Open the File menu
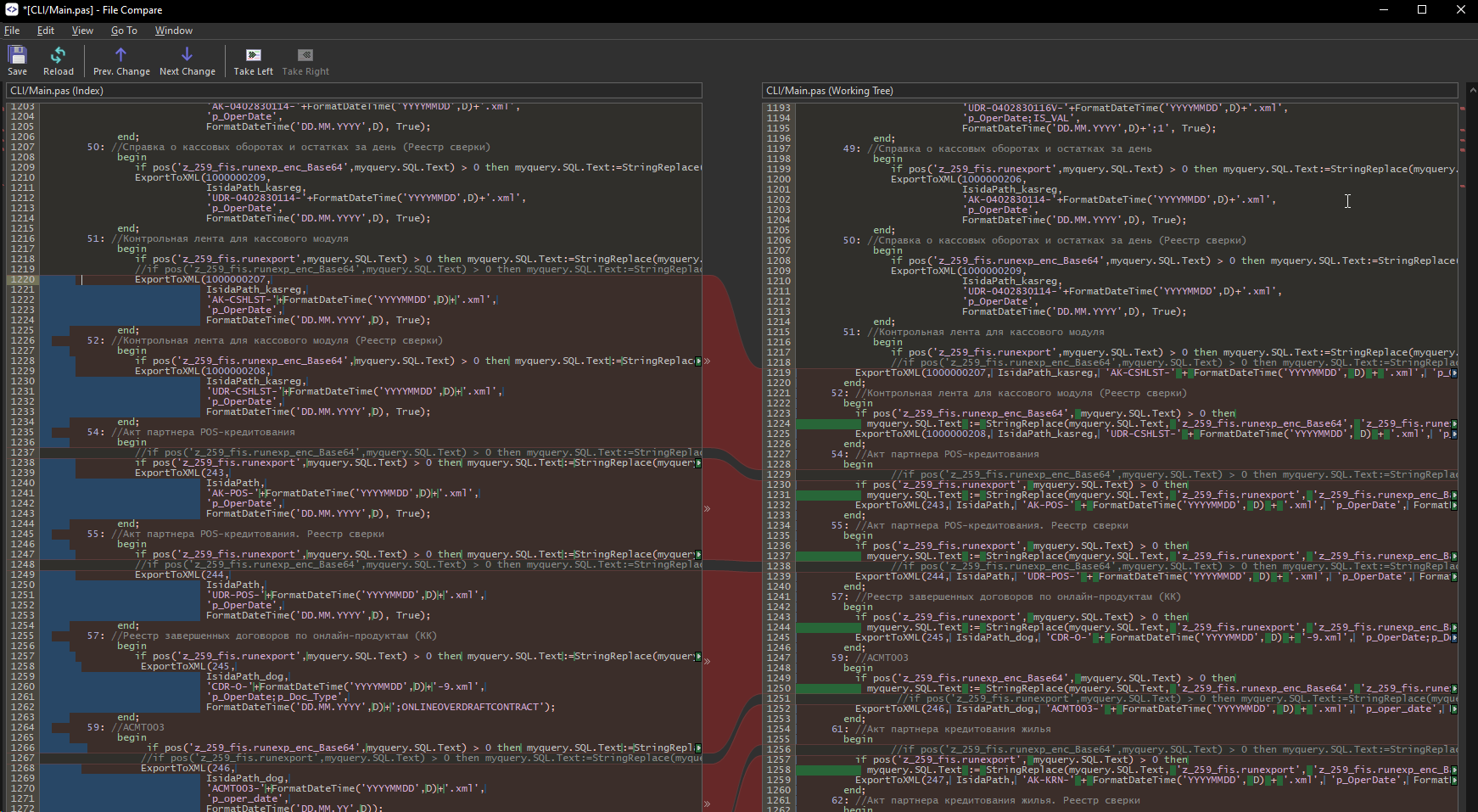1478x812 pixels. point(12,31)
